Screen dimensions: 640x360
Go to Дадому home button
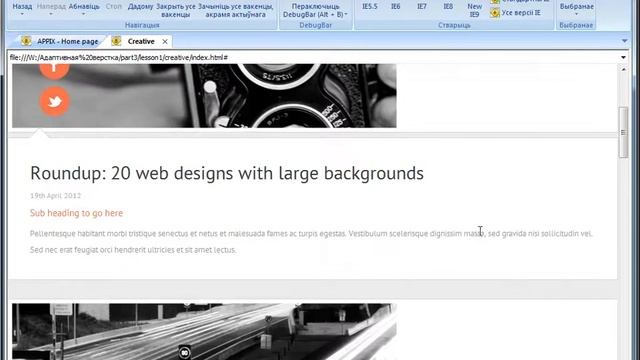(140, 7)
